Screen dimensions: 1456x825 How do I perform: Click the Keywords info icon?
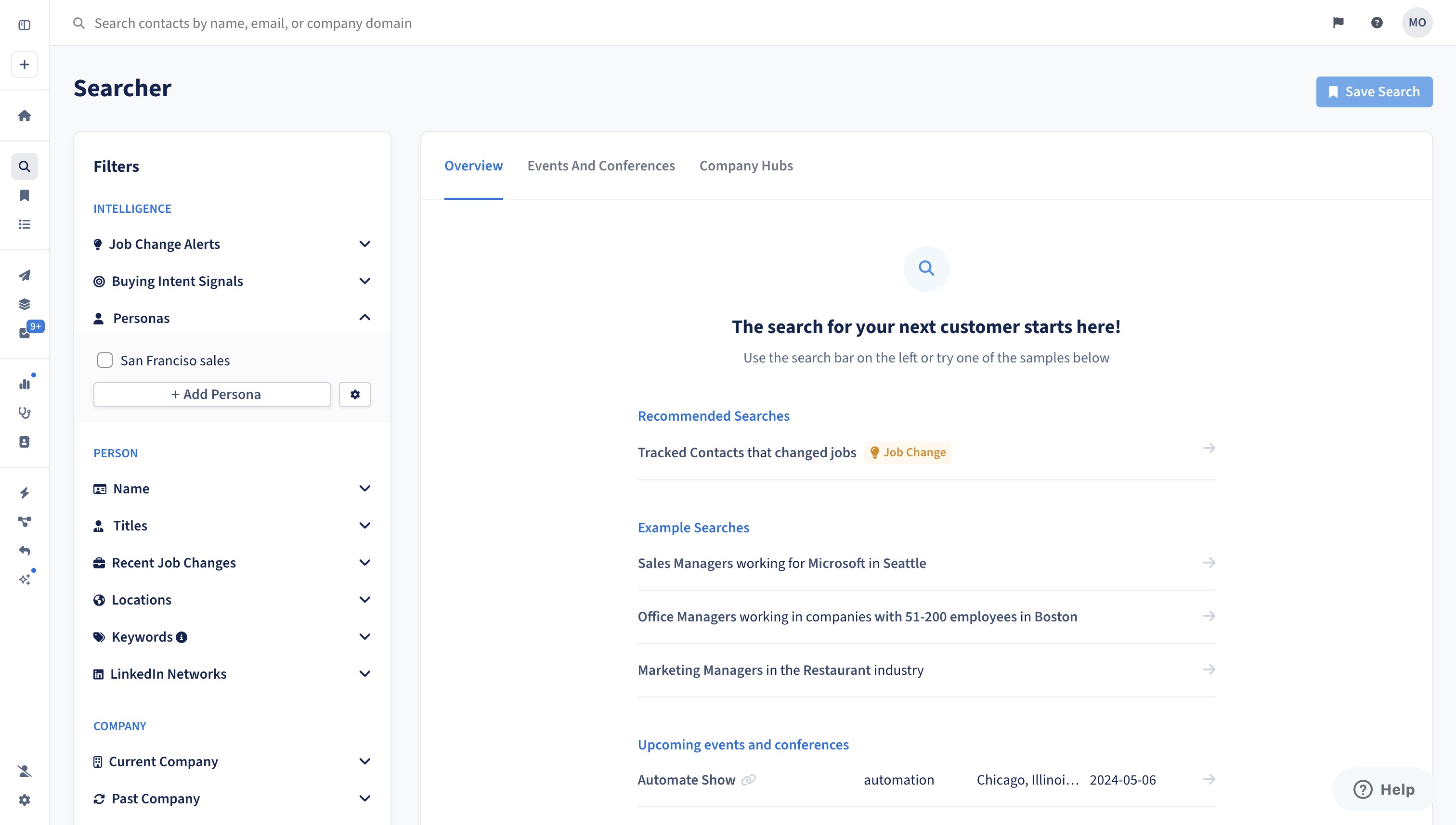182,637
